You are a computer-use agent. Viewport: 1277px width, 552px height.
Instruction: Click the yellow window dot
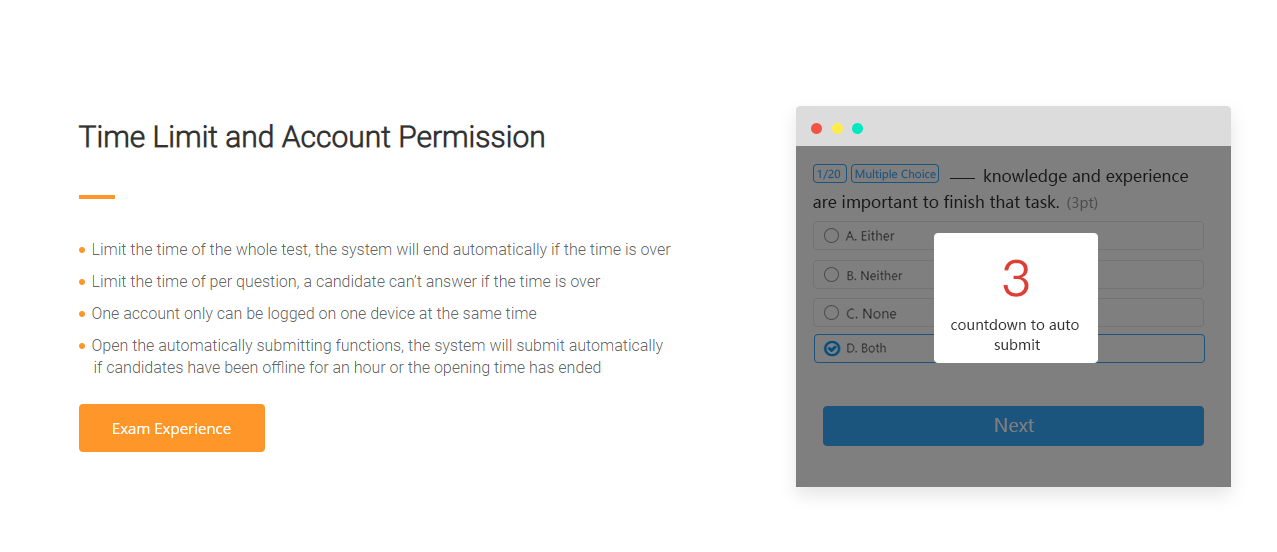(x=837, y=128)
